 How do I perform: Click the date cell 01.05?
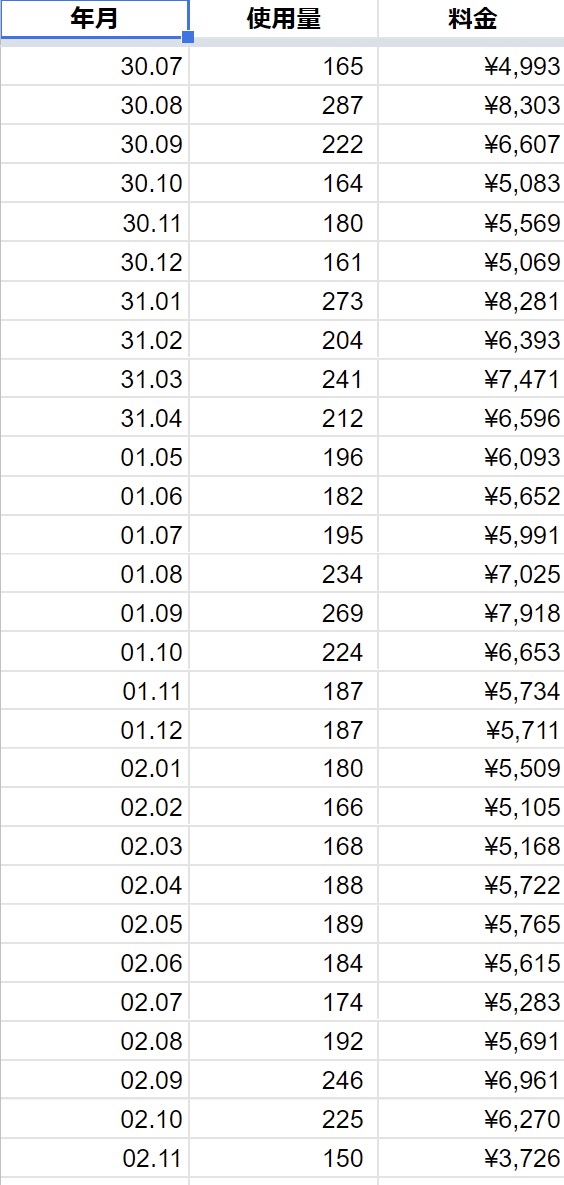[95, 456]
